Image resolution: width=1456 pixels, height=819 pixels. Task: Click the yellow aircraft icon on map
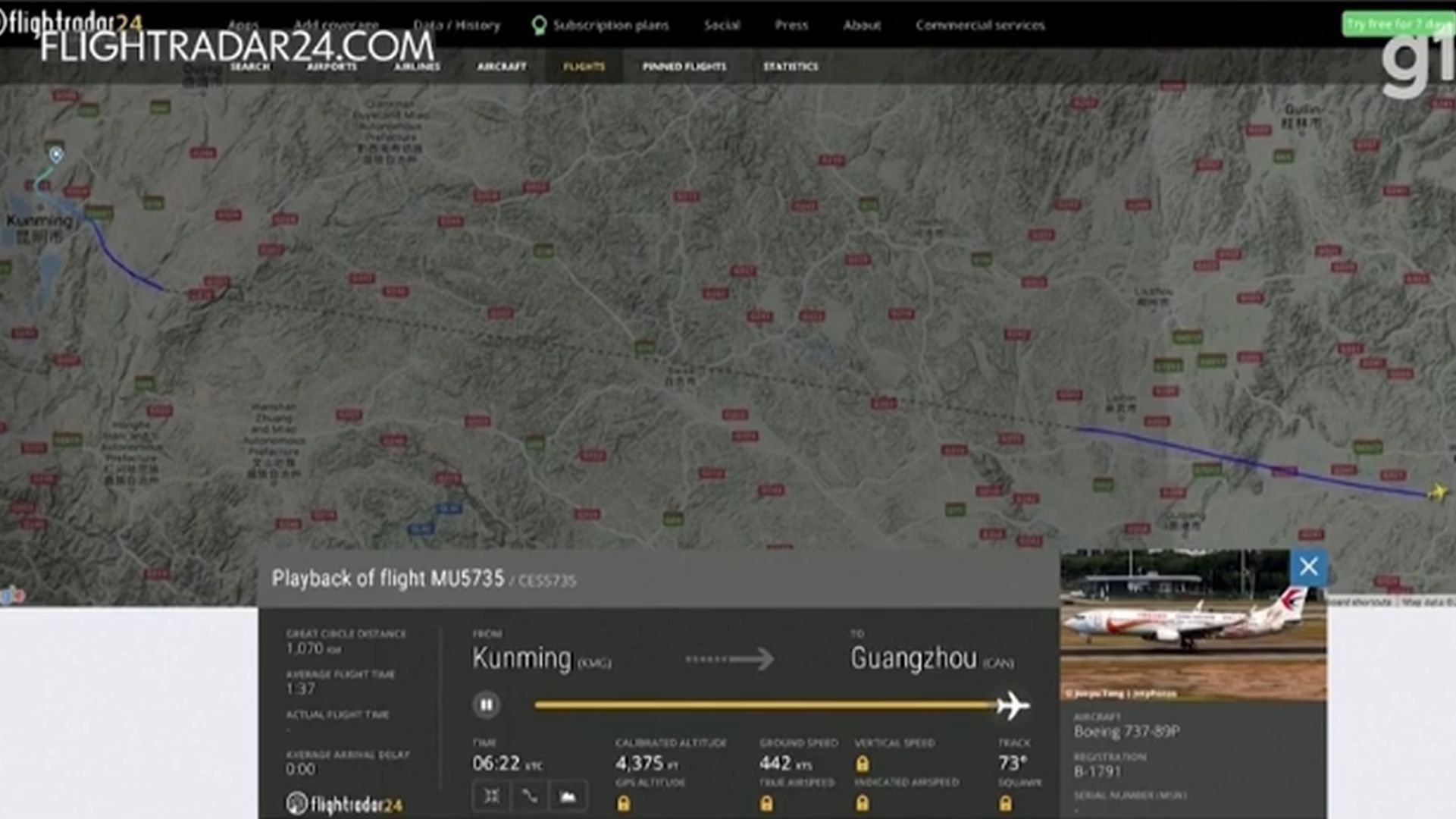[1437, 493]
